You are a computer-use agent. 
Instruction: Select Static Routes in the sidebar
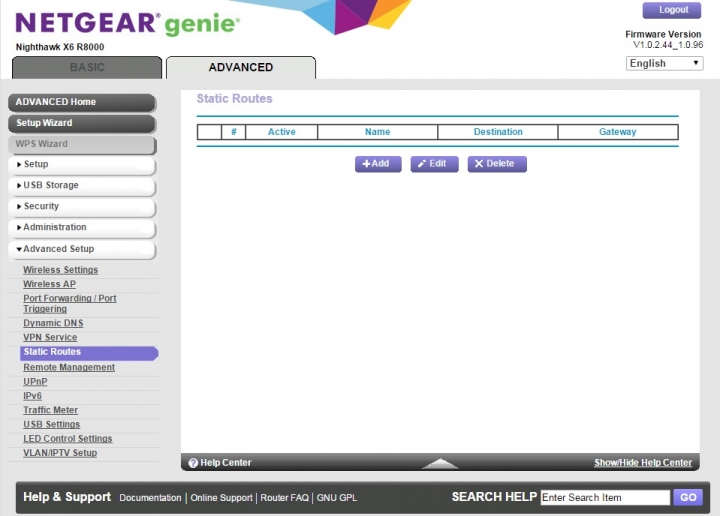click(x=89, y=352)
